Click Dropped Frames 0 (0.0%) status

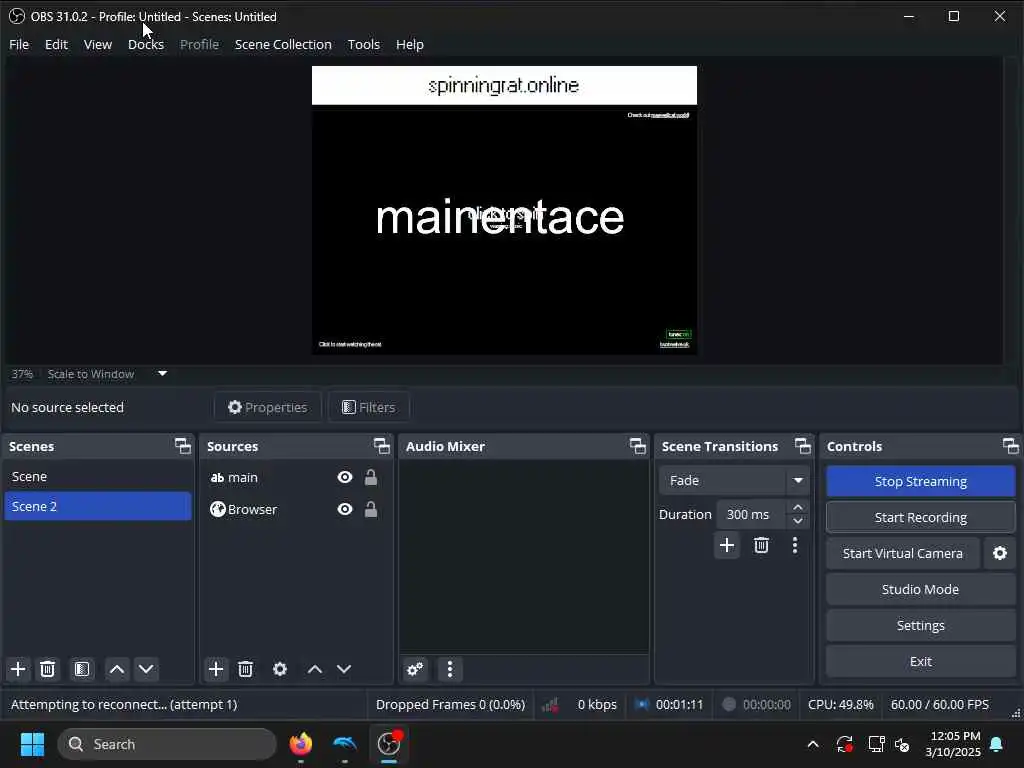coord(451,704)
